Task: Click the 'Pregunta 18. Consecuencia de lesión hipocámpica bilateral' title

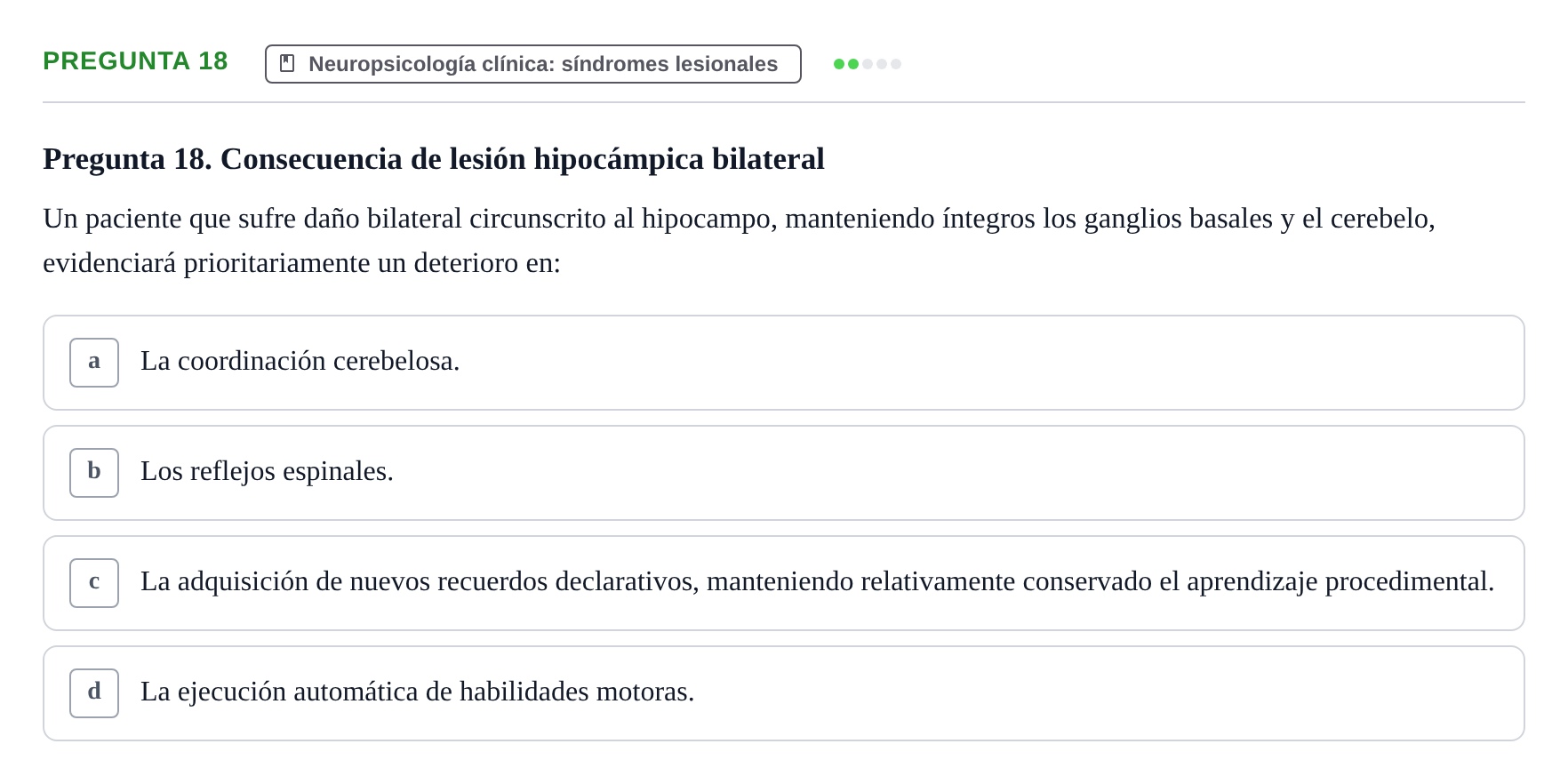Action: [434, 159]
